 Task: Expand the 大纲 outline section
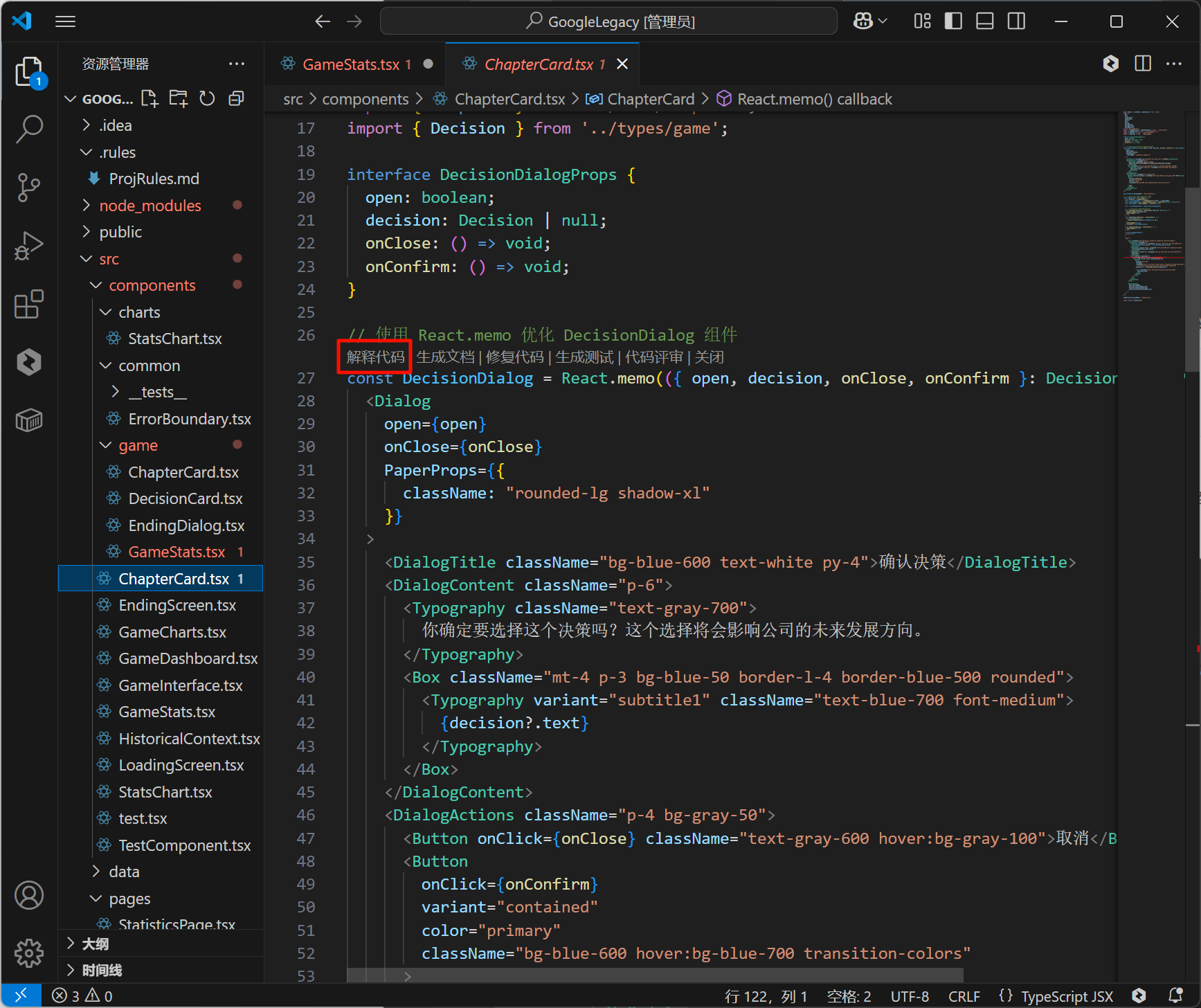click(x=96, y=944)
